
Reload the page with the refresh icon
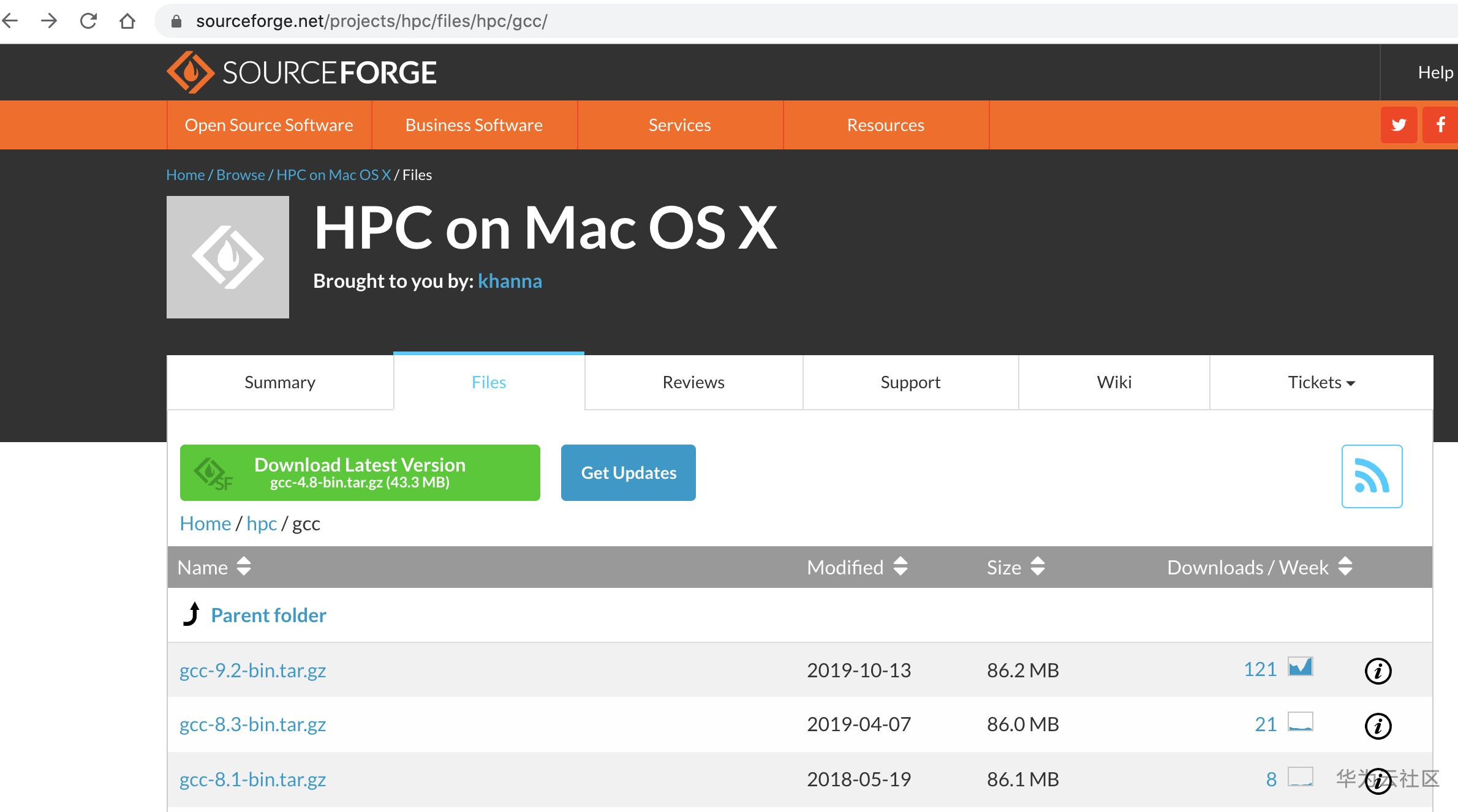coord(88,21)
